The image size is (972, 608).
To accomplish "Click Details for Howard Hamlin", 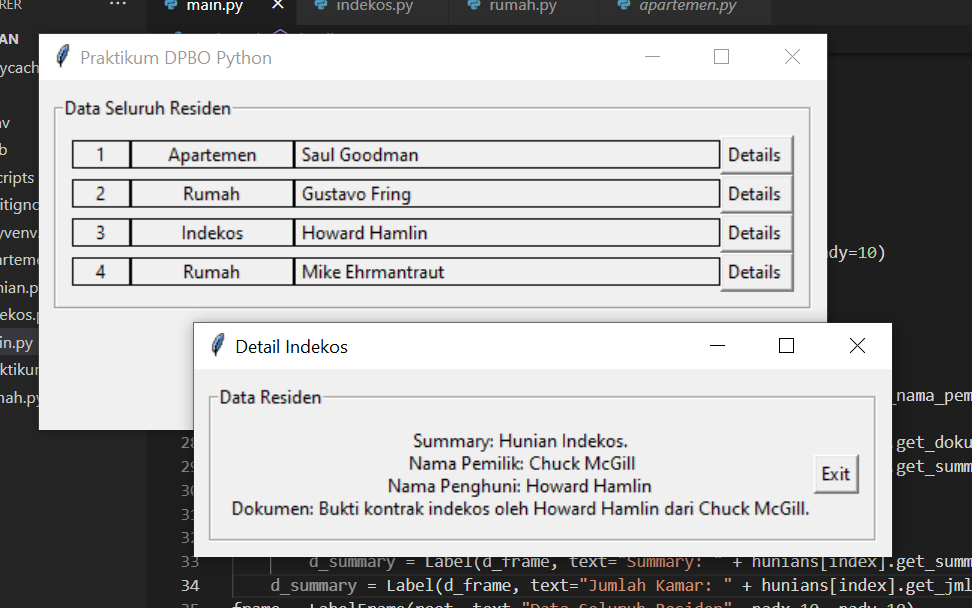I will pyautogui.click(x=756, y=232).
